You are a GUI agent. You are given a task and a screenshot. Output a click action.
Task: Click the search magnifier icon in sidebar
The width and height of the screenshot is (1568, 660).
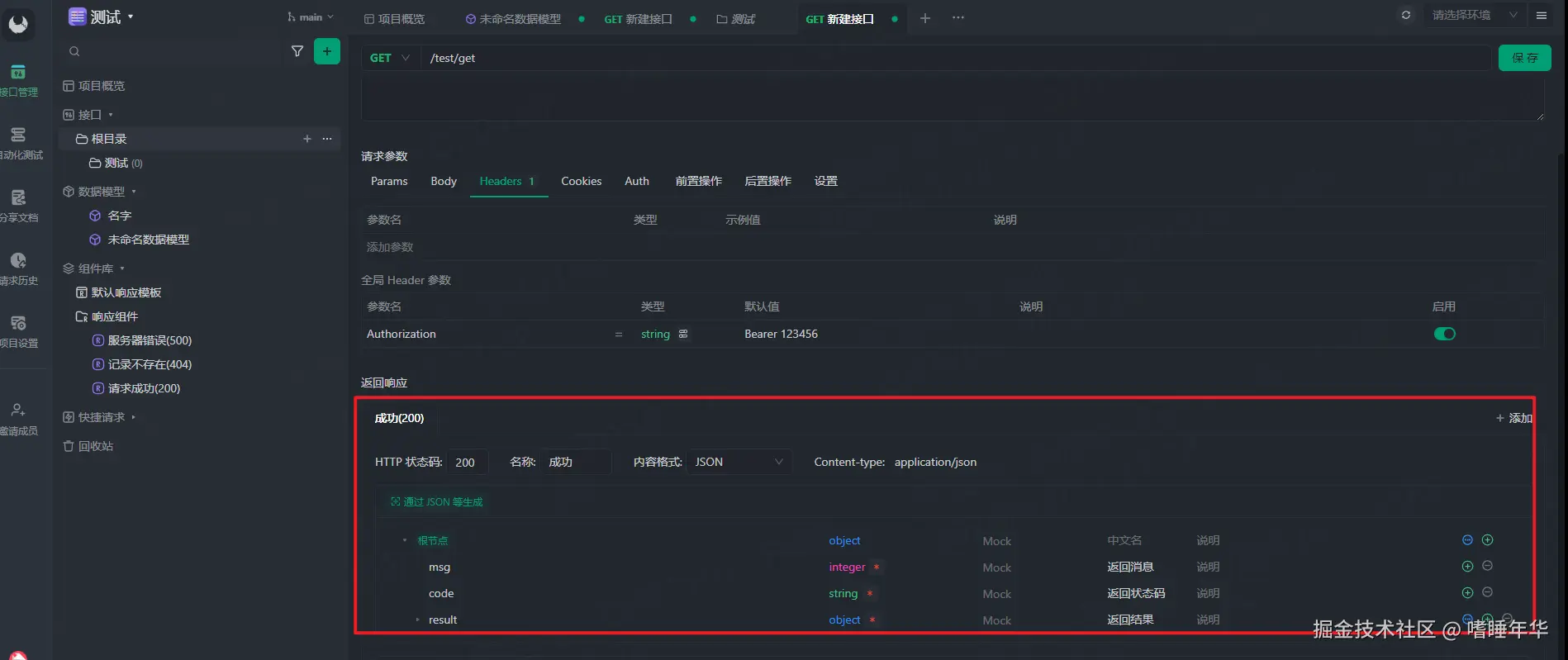[x=74, y=51]
